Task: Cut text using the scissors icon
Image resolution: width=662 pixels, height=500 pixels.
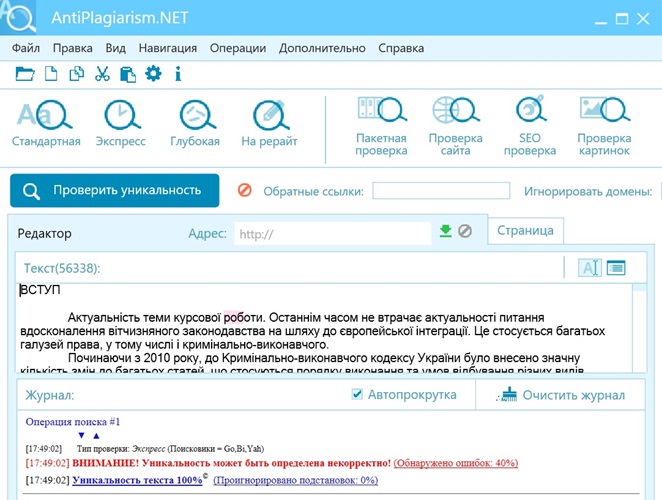Action: 102,74
